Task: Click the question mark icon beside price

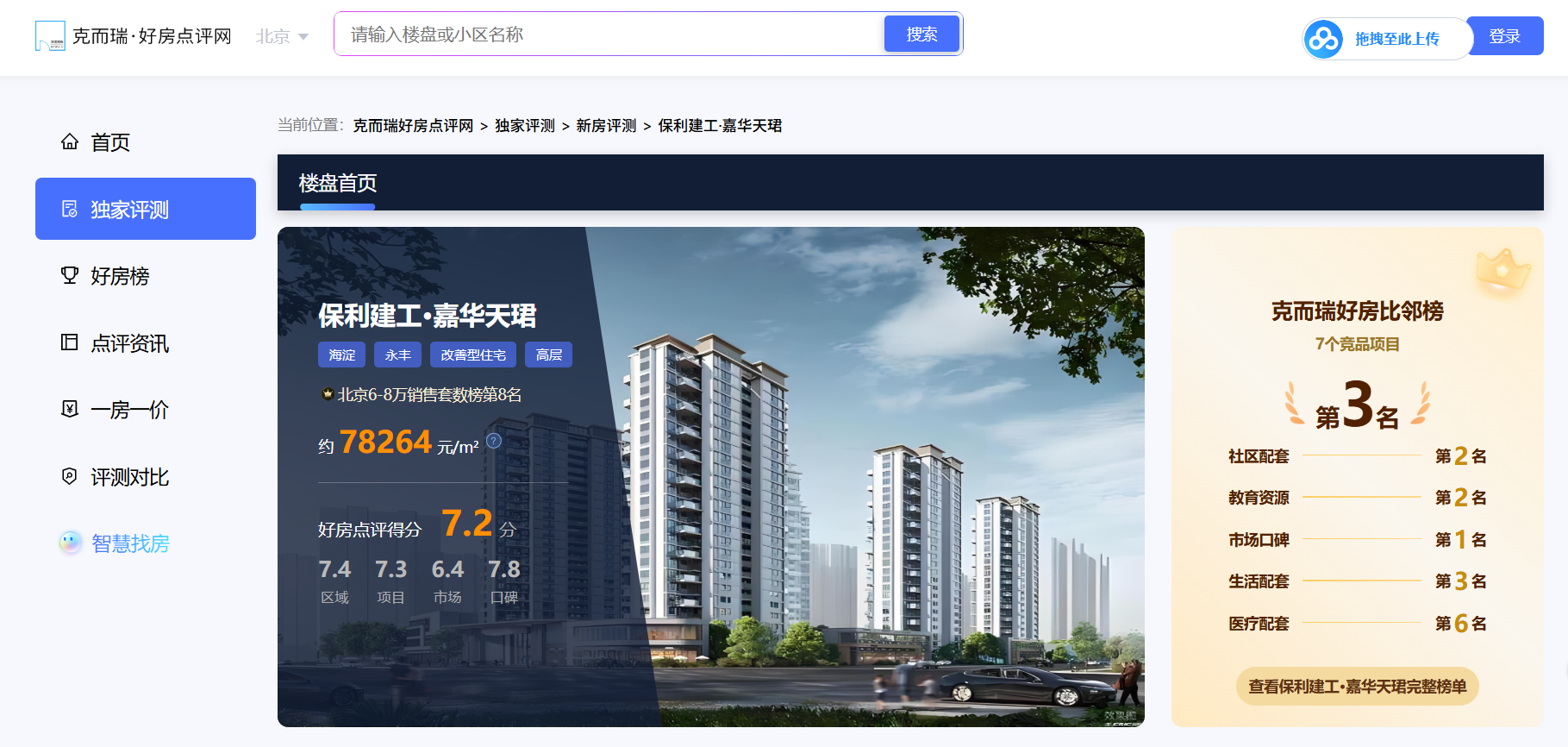Action: 494,441
